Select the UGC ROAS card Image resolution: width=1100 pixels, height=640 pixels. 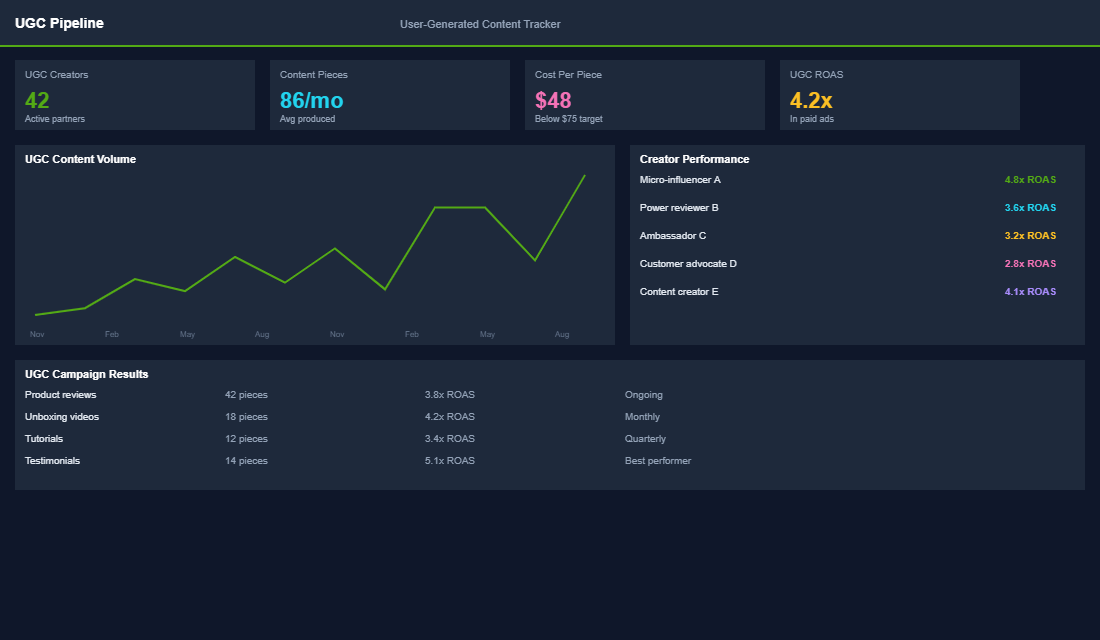(899, 95)
